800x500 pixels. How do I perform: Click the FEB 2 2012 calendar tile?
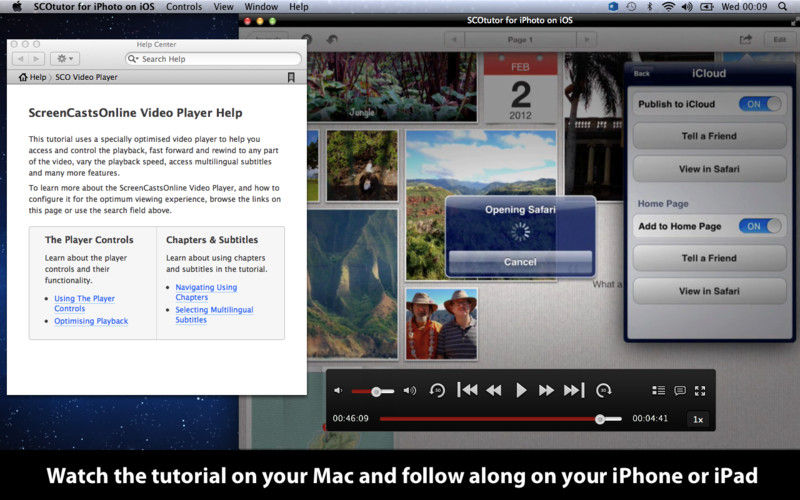[520, 87]
